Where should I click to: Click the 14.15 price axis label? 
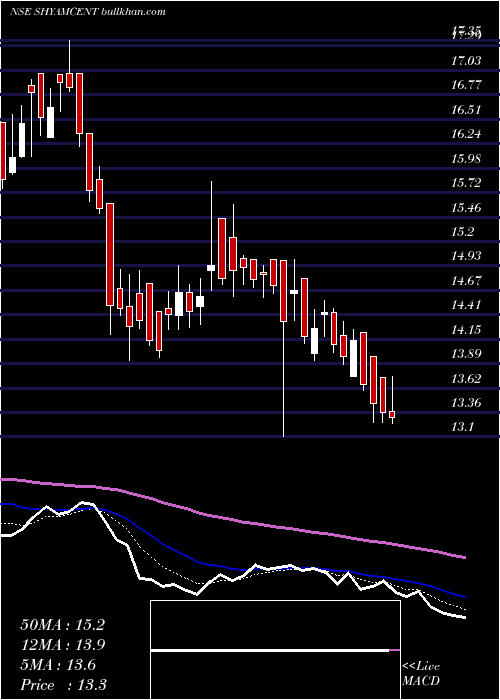point(466,330)
